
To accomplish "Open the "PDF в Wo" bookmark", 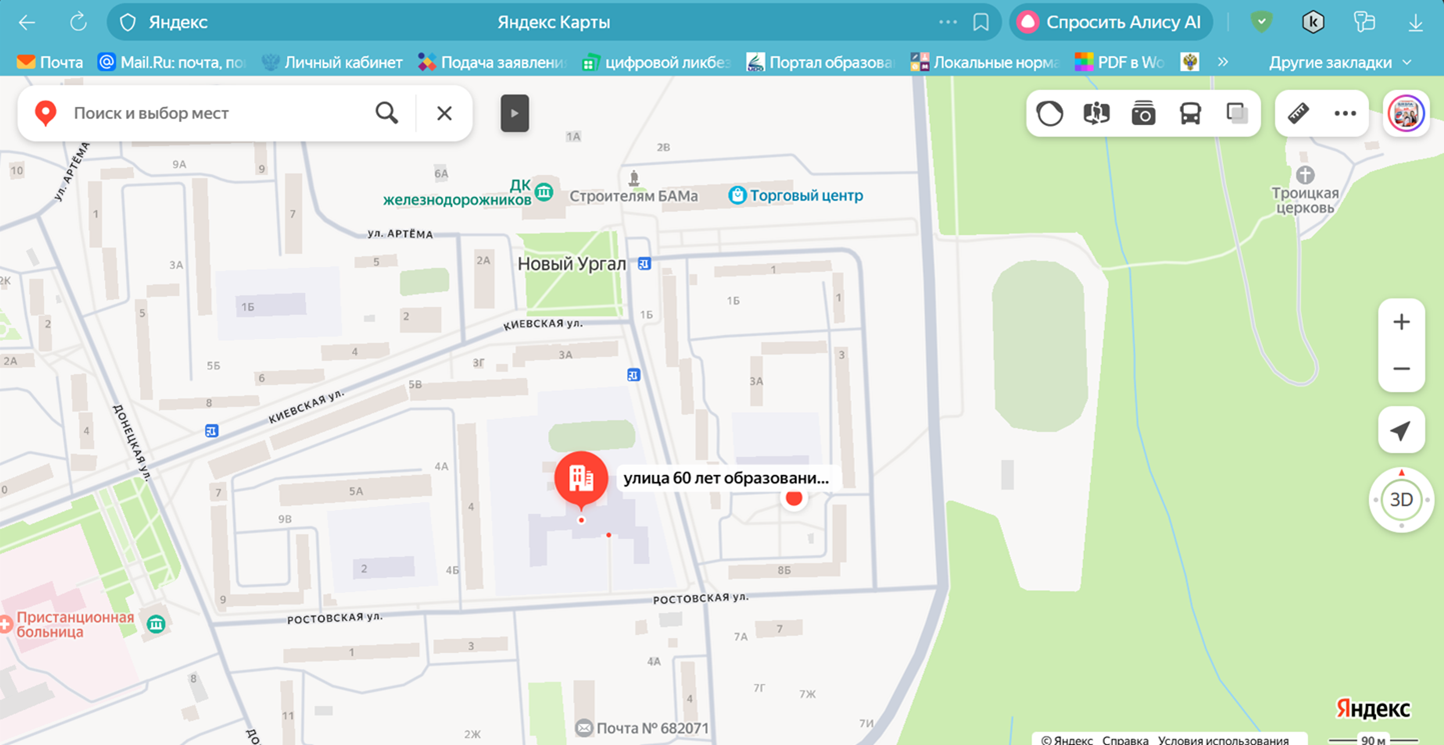I will tap(1120, 62).
